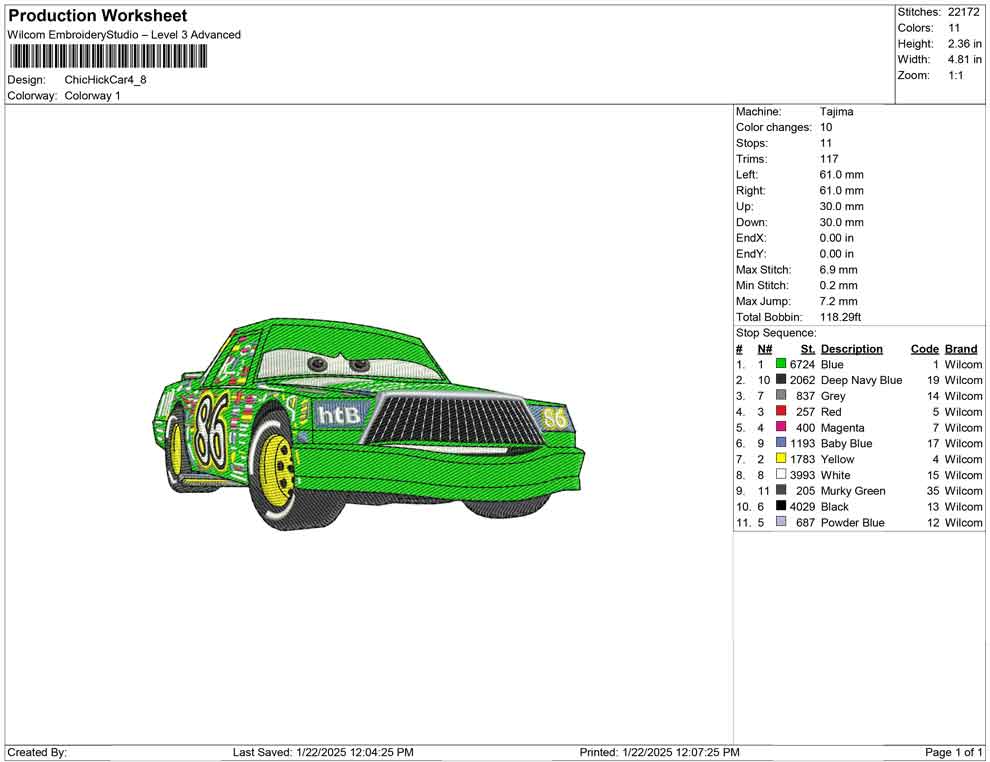This screenshot has height=762, width=990.
Task: Click the Deep Navy Blue color swatch
Action: (781, 379)
